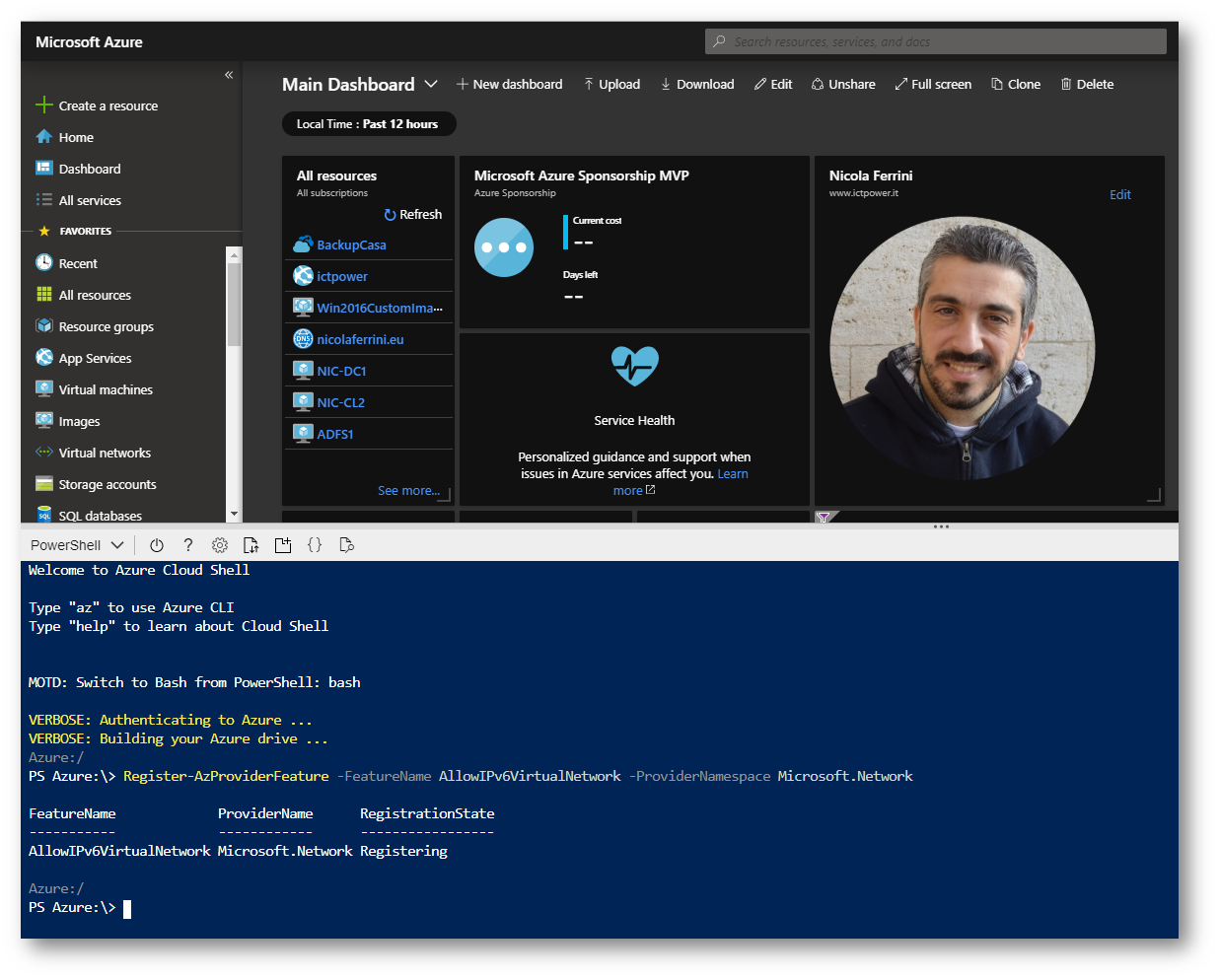Open Win2016CustomIma... resource

point(380,309)
